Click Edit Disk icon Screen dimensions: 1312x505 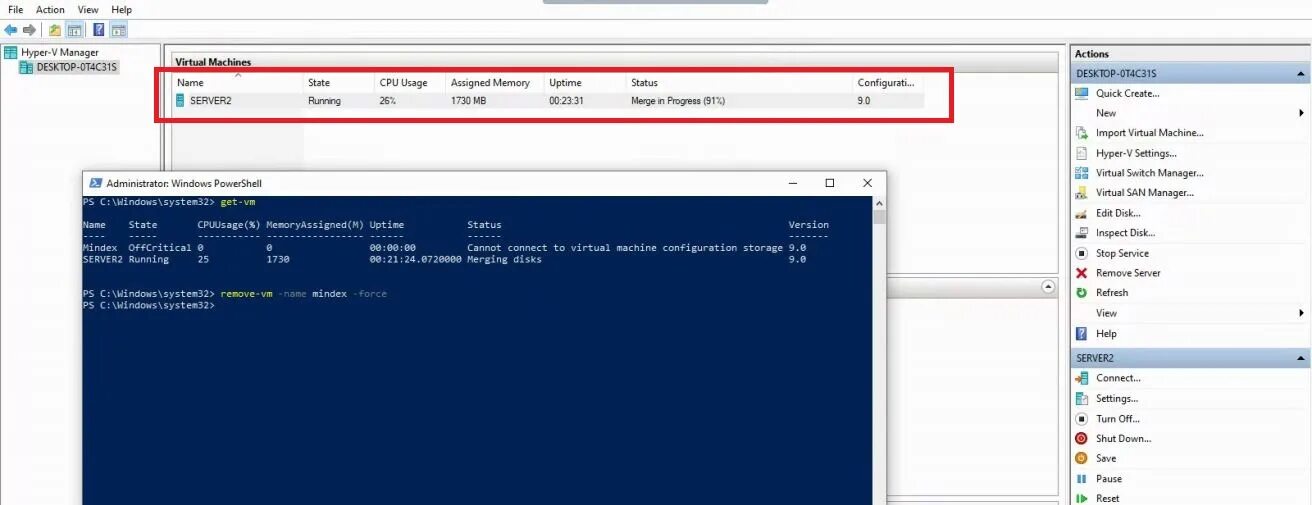pos(1081,213)
